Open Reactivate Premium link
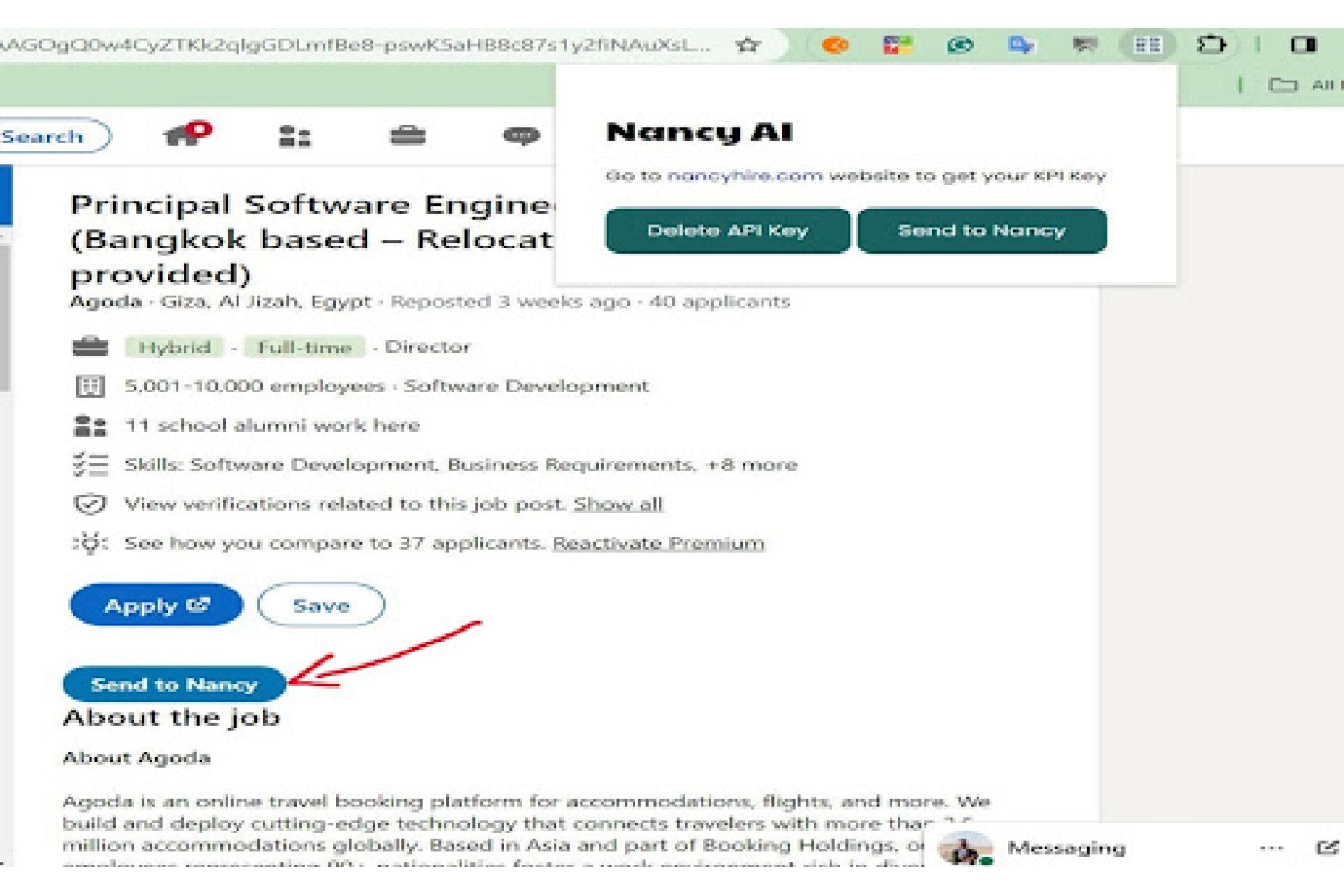The width and height of the screenshot is (1344, 896). click(x=659, y=543)
